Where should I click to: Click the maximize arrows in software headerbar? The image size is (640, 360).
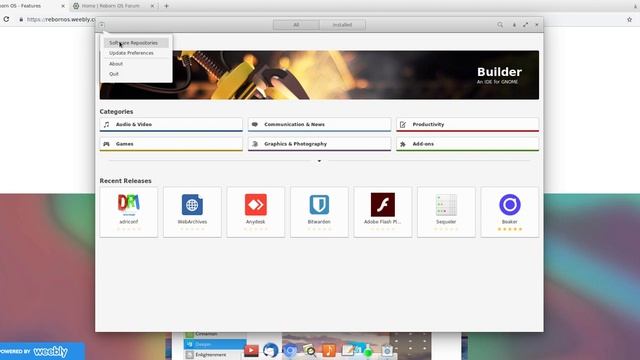[x=525, y=25]
